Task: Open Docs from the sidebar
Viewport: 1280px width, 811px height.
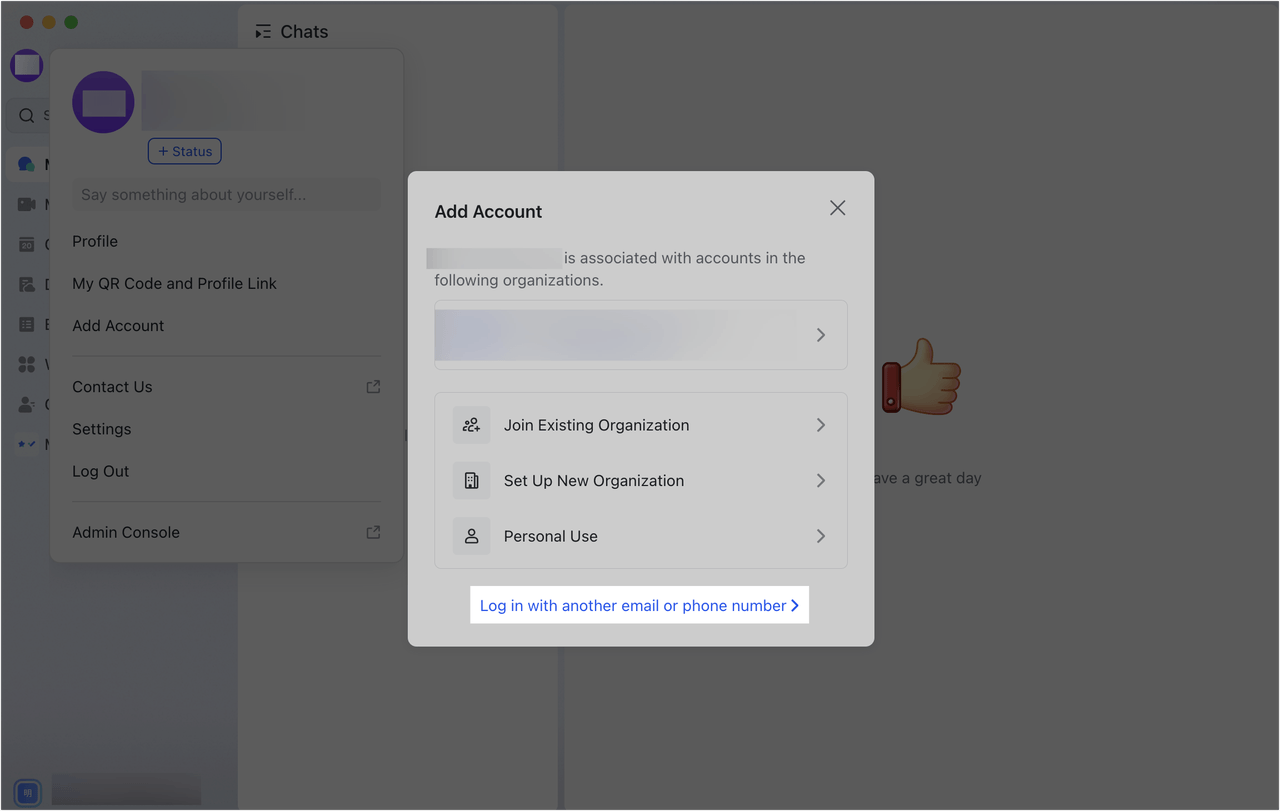Action: [26, 283]
